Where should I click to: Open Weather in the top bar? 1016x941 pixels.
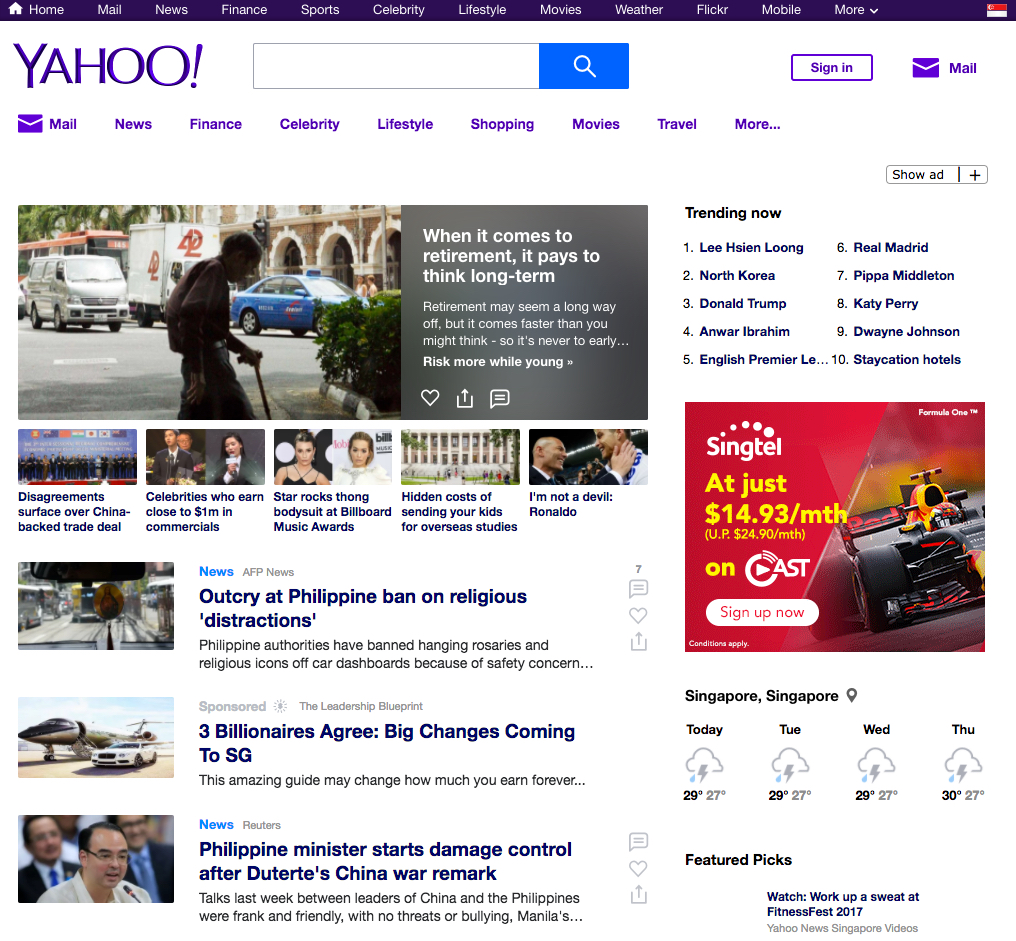(639, 10)
